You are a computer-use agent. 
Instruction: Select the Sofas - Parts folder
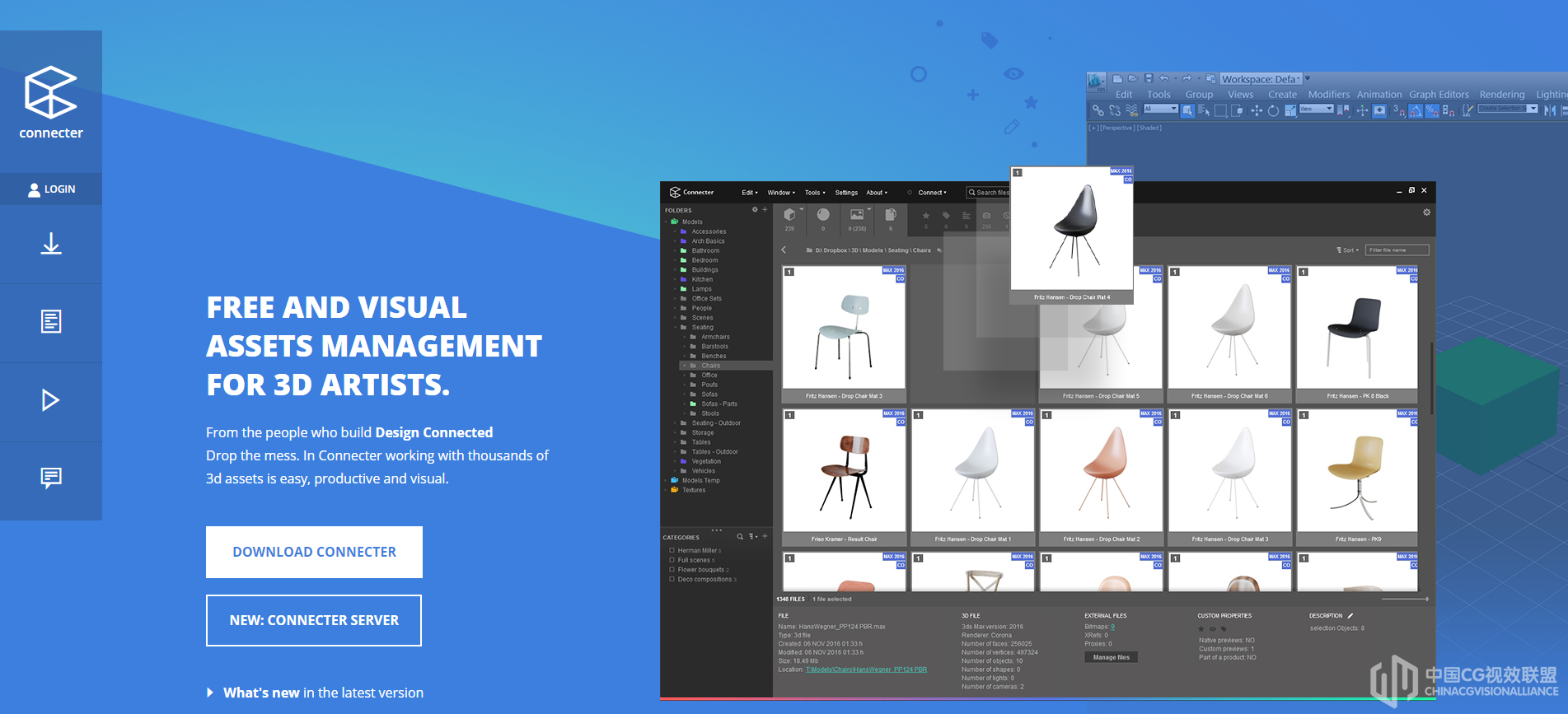(x=719, y=404)
